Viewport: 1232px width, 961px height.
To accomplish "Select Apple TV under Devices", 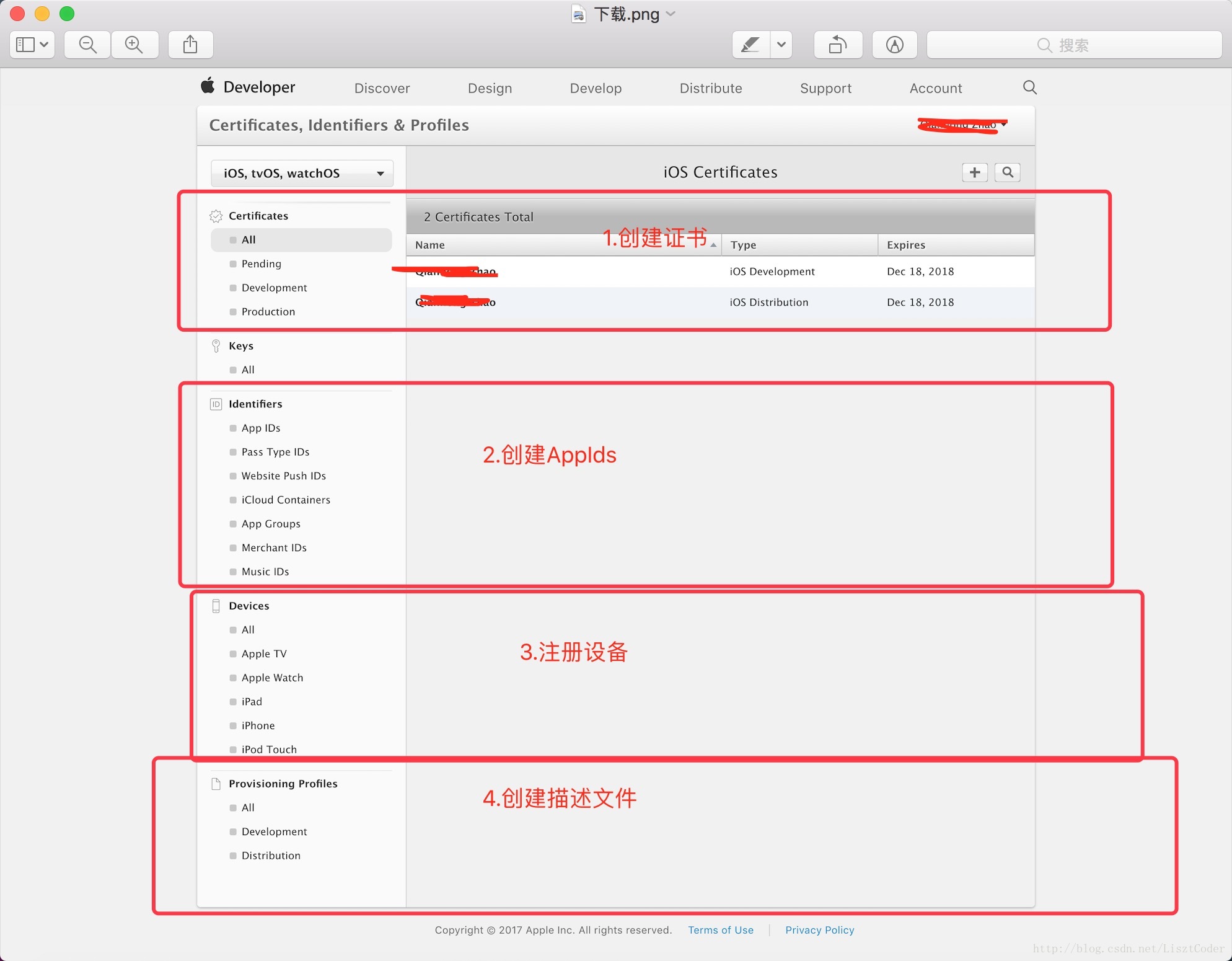I will pyautogui.click(x=264, y=654).
